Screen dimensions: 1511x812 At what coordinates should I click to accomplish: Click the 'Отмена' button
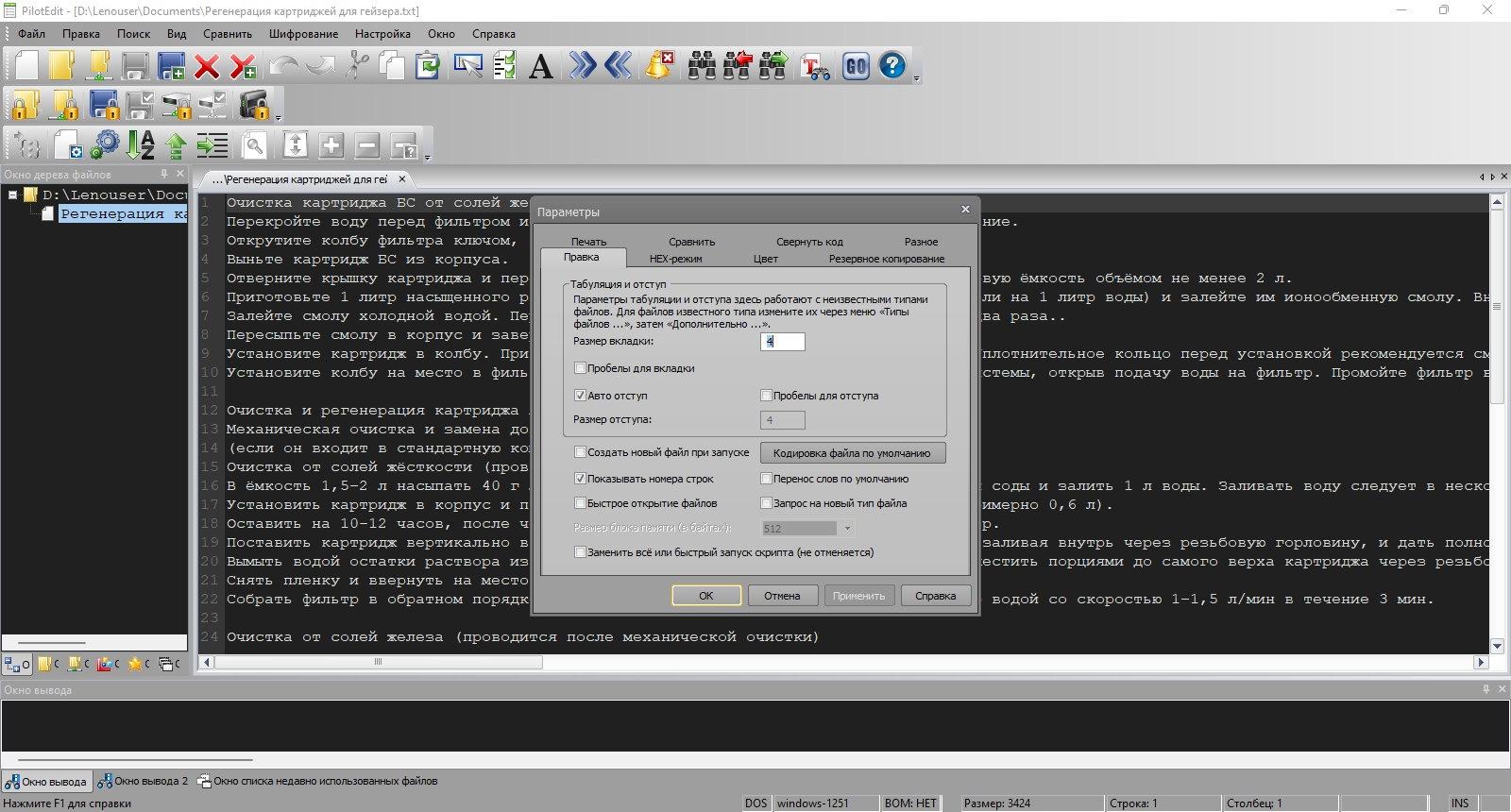point(782,596)
